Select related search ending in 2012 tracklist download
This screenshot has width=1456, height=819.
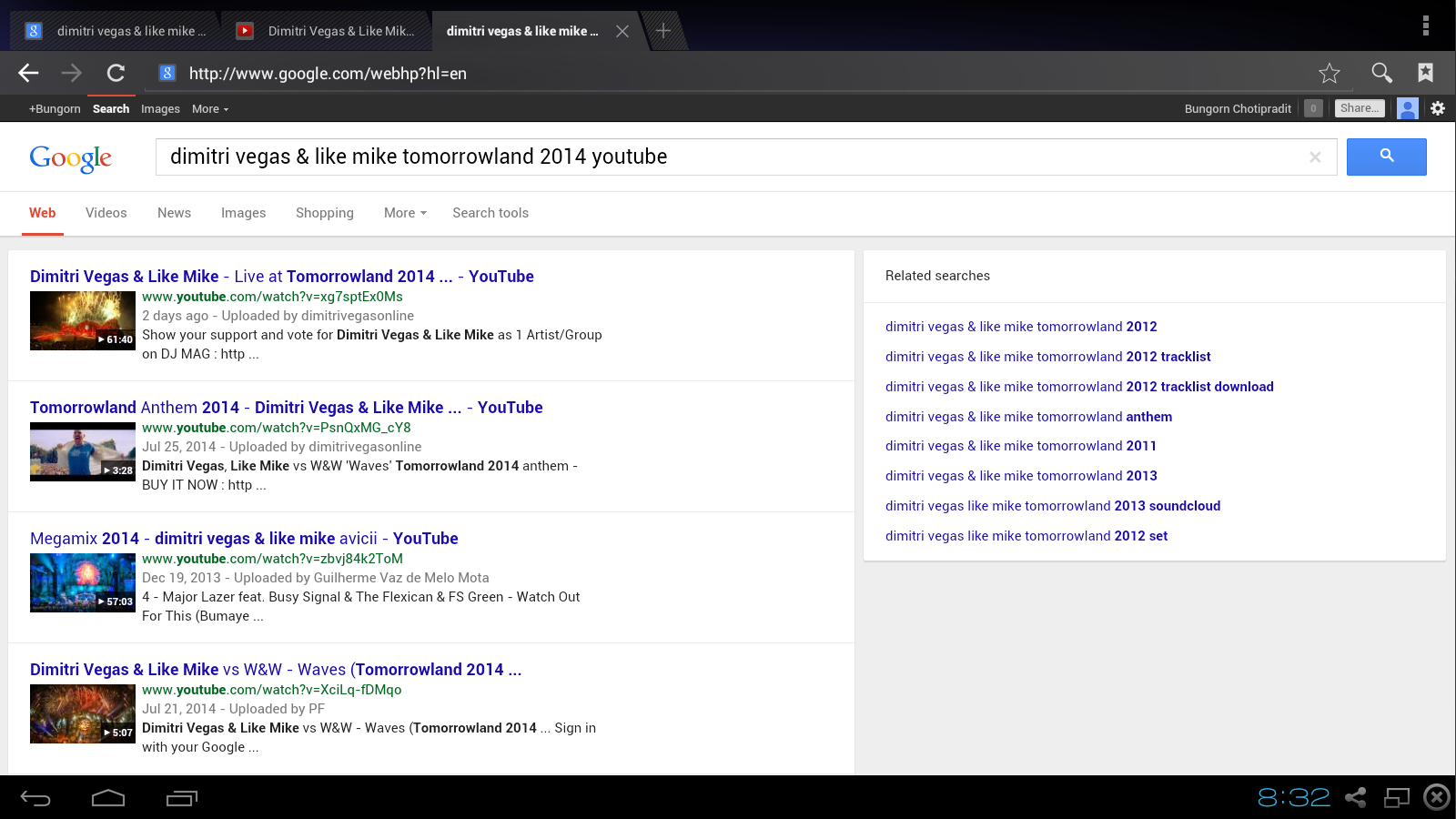[1079, 387]
